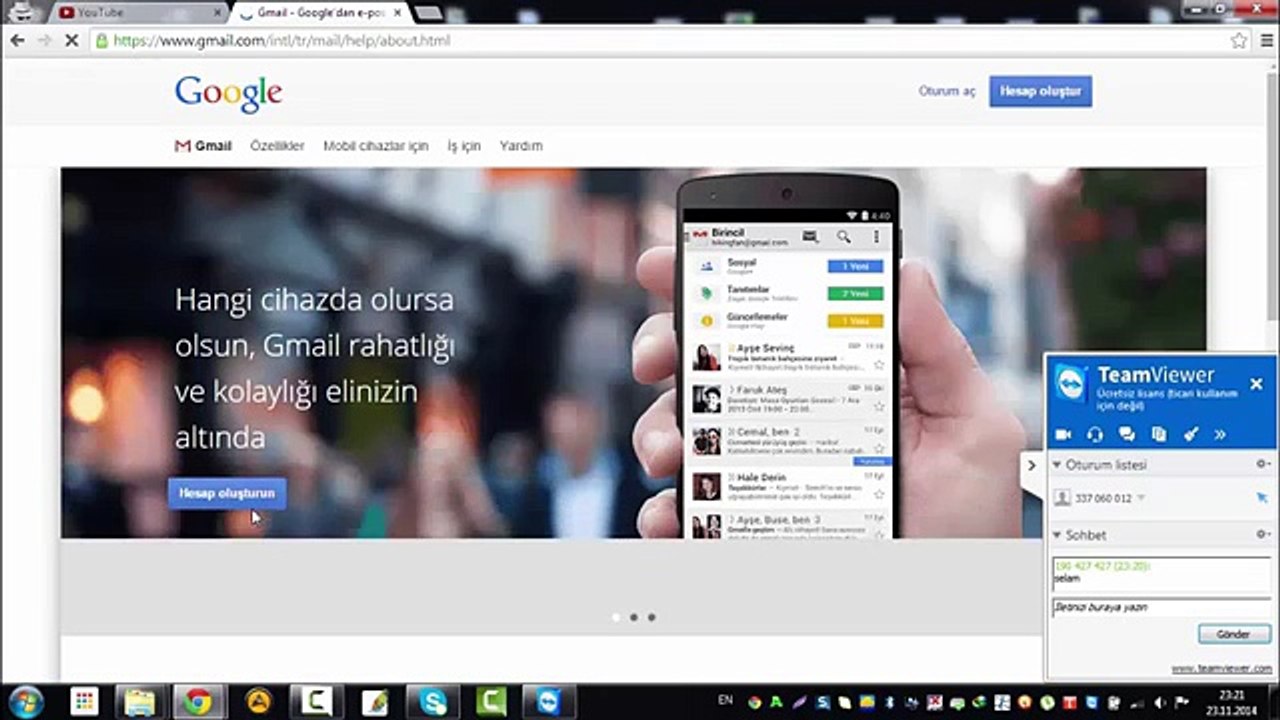Click the chat message input field
The height and width of the screenshot is (720, 1280).
tap(1160, 607)
